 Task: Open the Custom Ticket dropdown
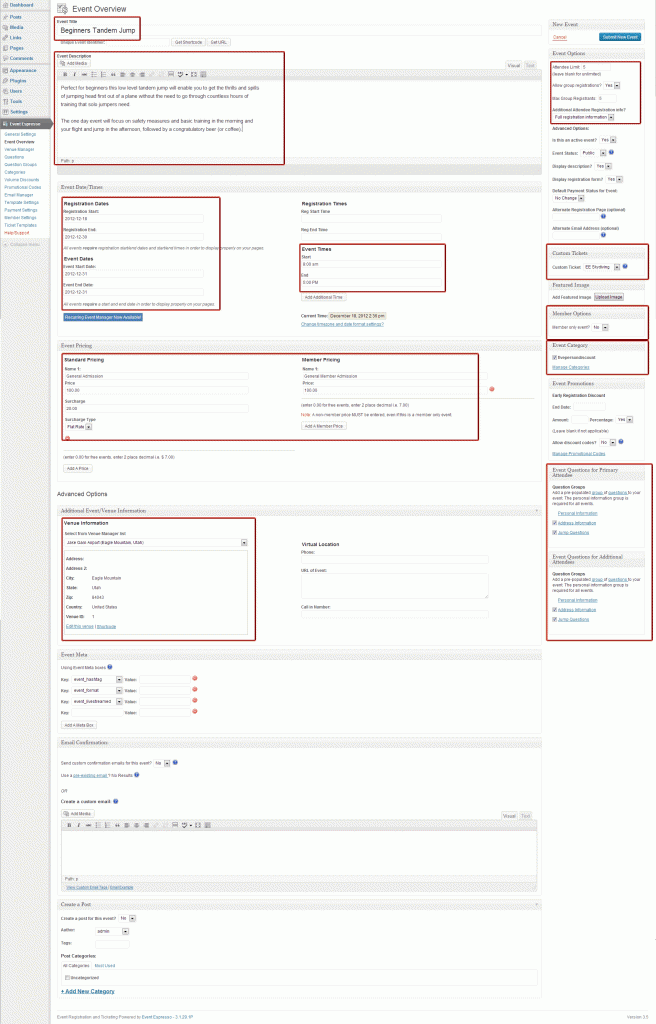click(602, 267)
